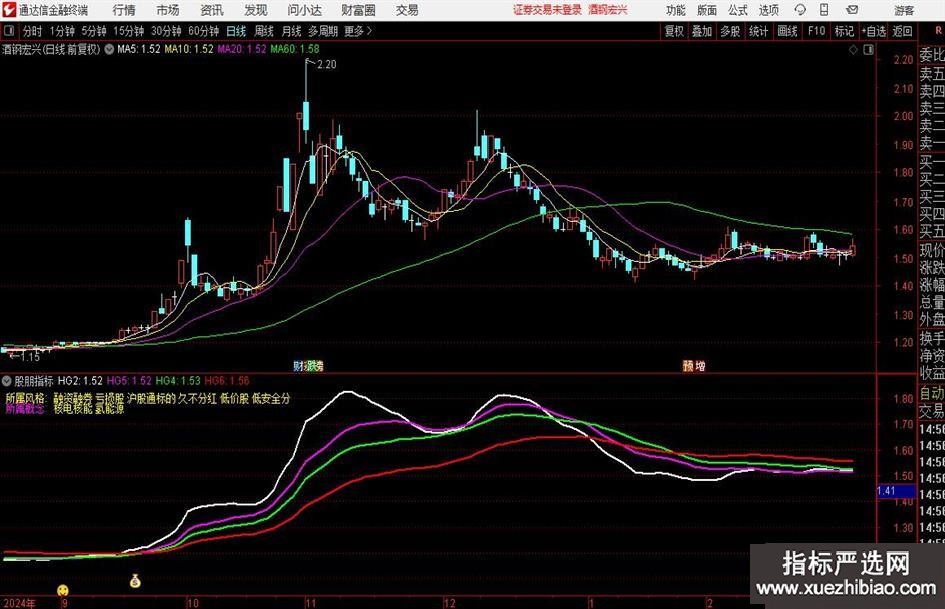Click the 2.20 high price label
The width and height of the screenshot is (945, 609).
click(327, 65)
